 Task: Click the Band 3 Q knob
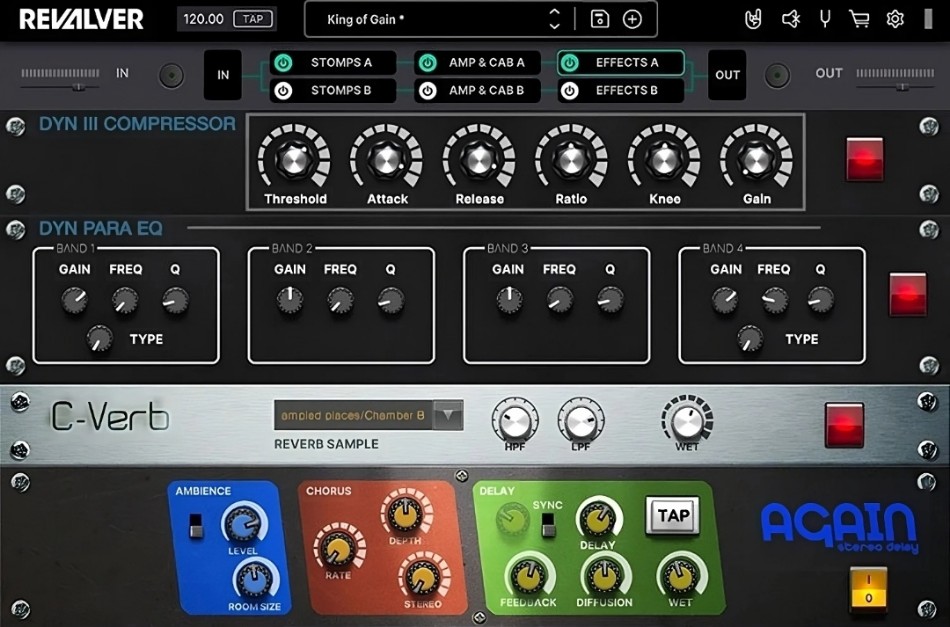pyautogui.click(x=610, y=300)
